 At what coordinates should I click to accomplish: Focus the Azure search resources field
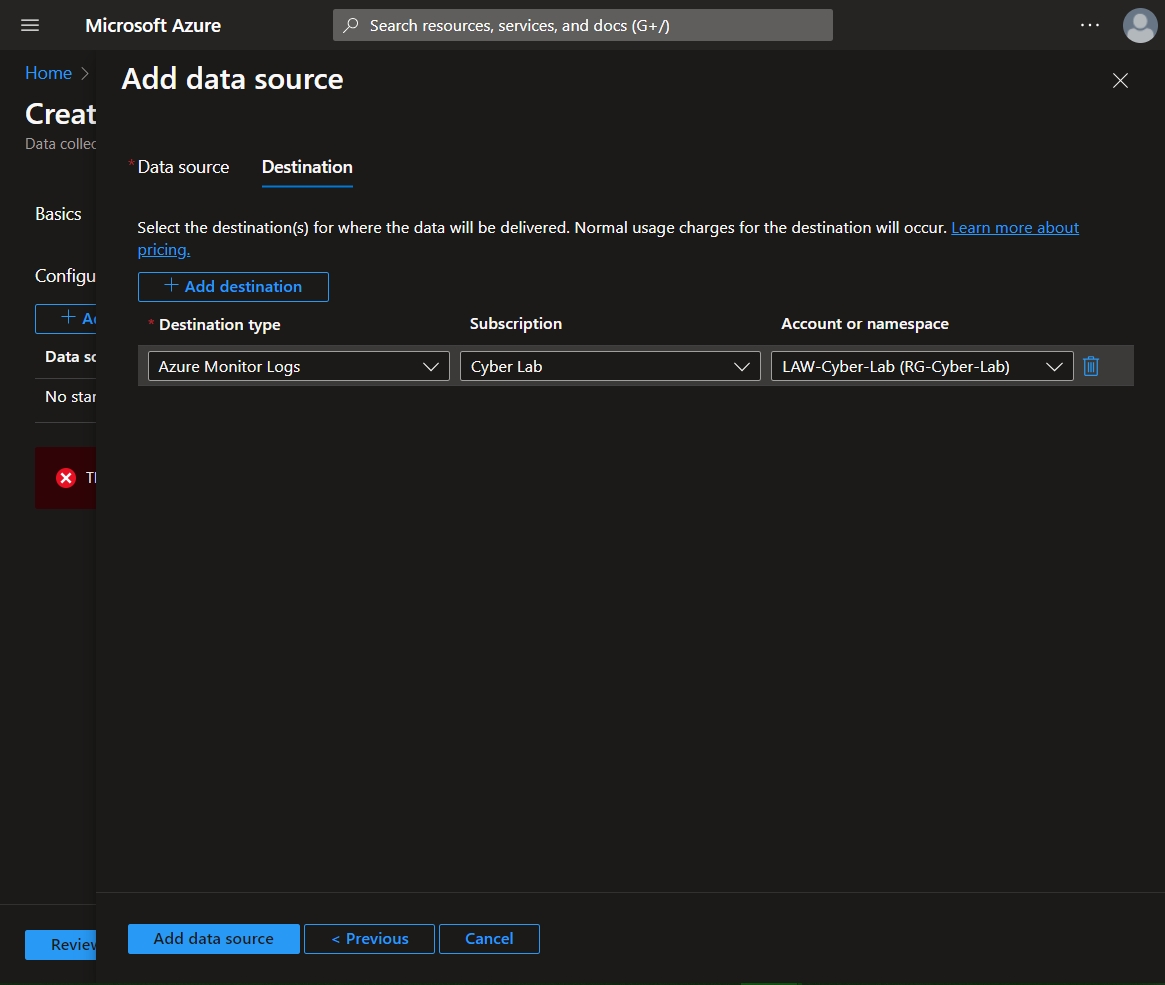tap(582, 25)
